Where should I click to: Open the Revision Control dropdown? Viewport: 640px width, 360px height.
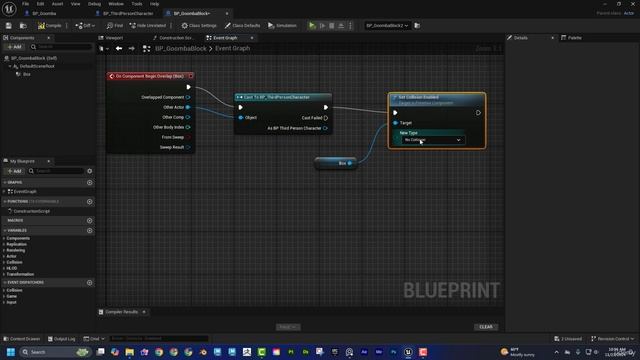click(x=613, y=339)
